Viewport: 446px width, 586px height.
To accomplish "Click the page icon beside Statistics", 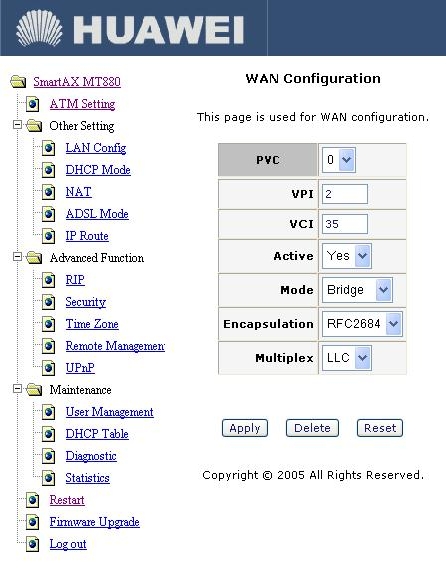I will coord(48,478).
